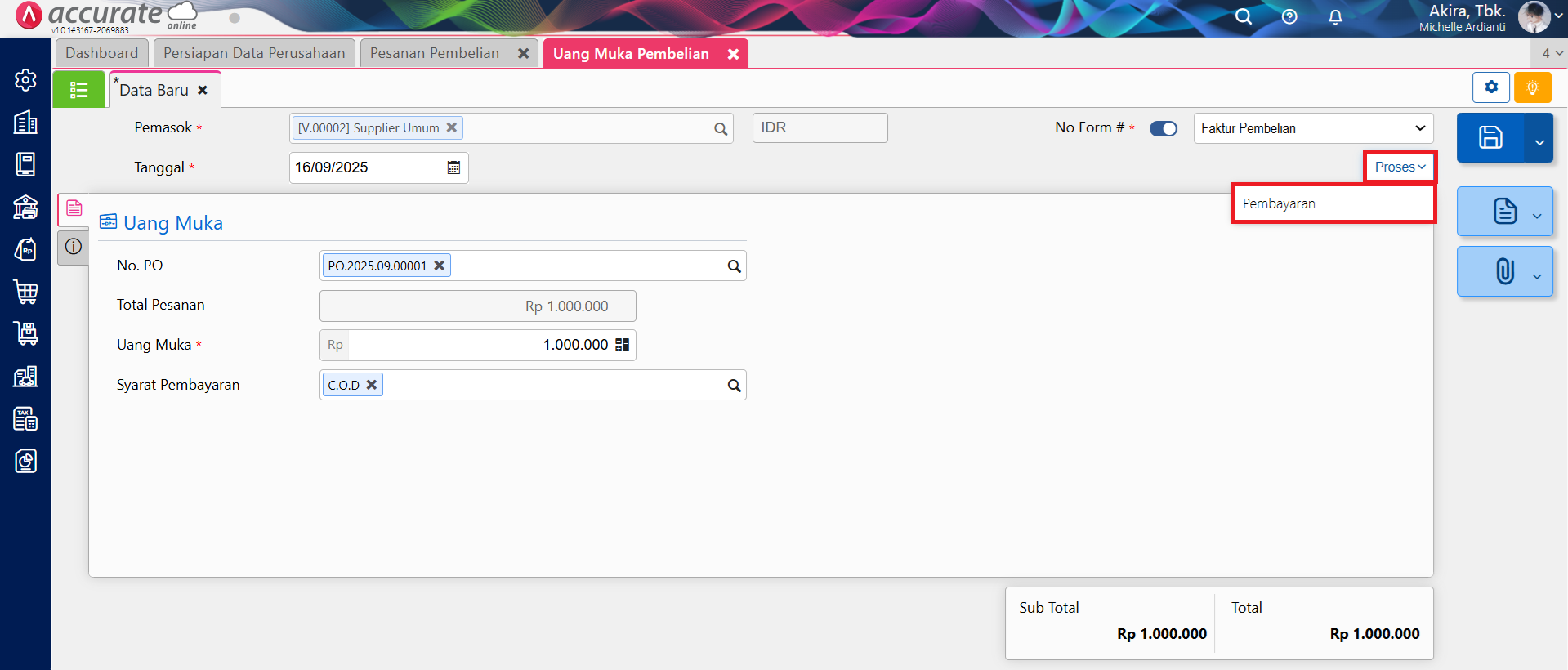Open the help question mark icon
This screenshot has height=670, width=1568.
[x=1289, y=17]
